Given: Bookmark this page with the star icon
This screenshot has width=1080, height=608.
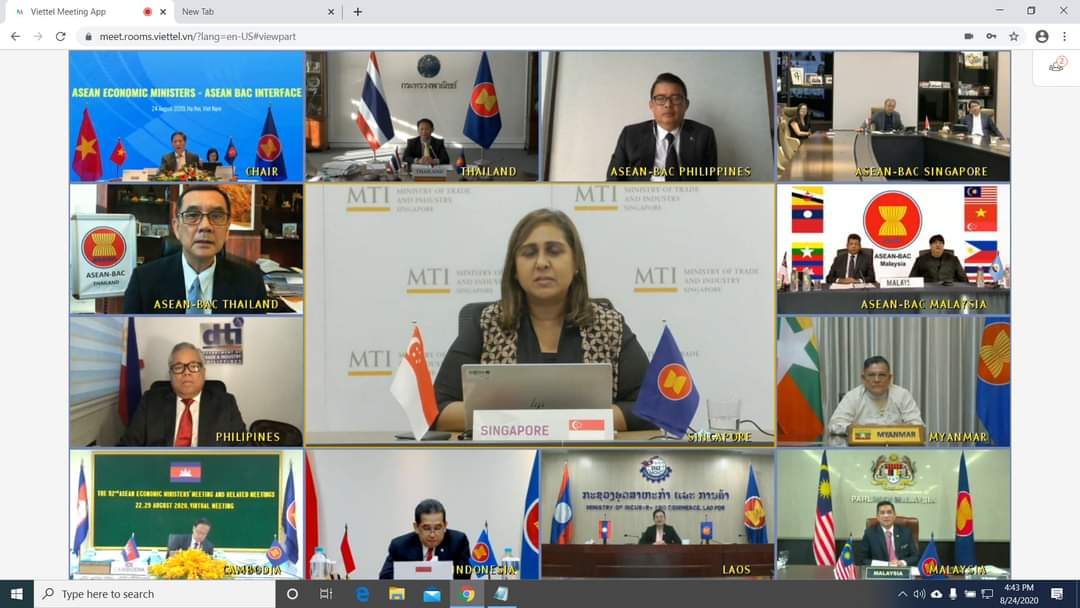Looking at the screenshot, I should coord(1014,36).
